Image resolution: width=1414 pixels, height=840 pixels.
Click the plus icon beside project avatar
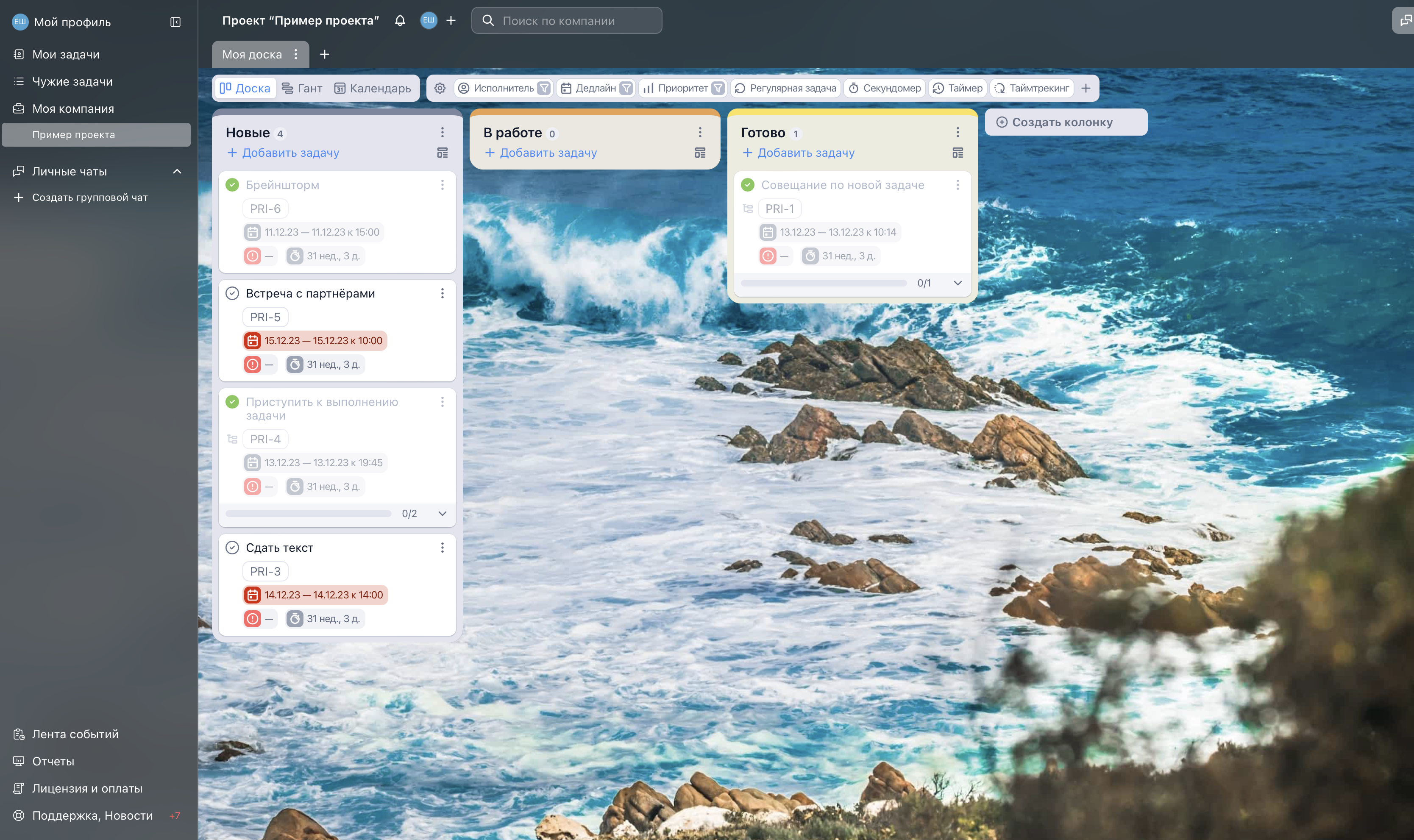451,20
